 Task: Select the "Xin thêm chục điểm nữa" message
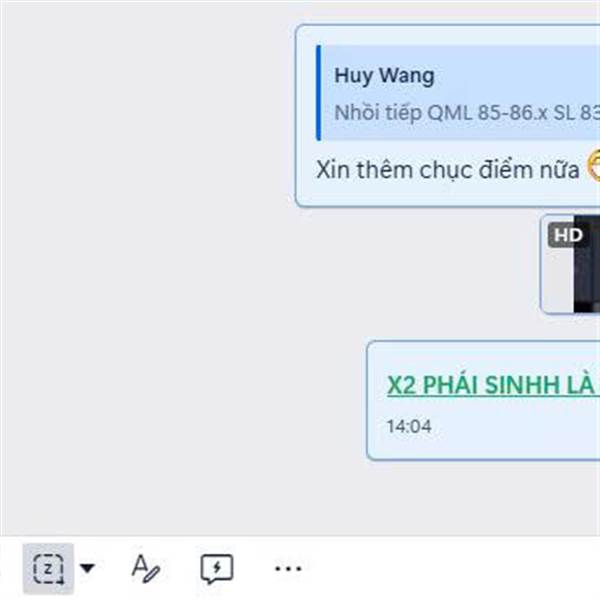[448, 170]
